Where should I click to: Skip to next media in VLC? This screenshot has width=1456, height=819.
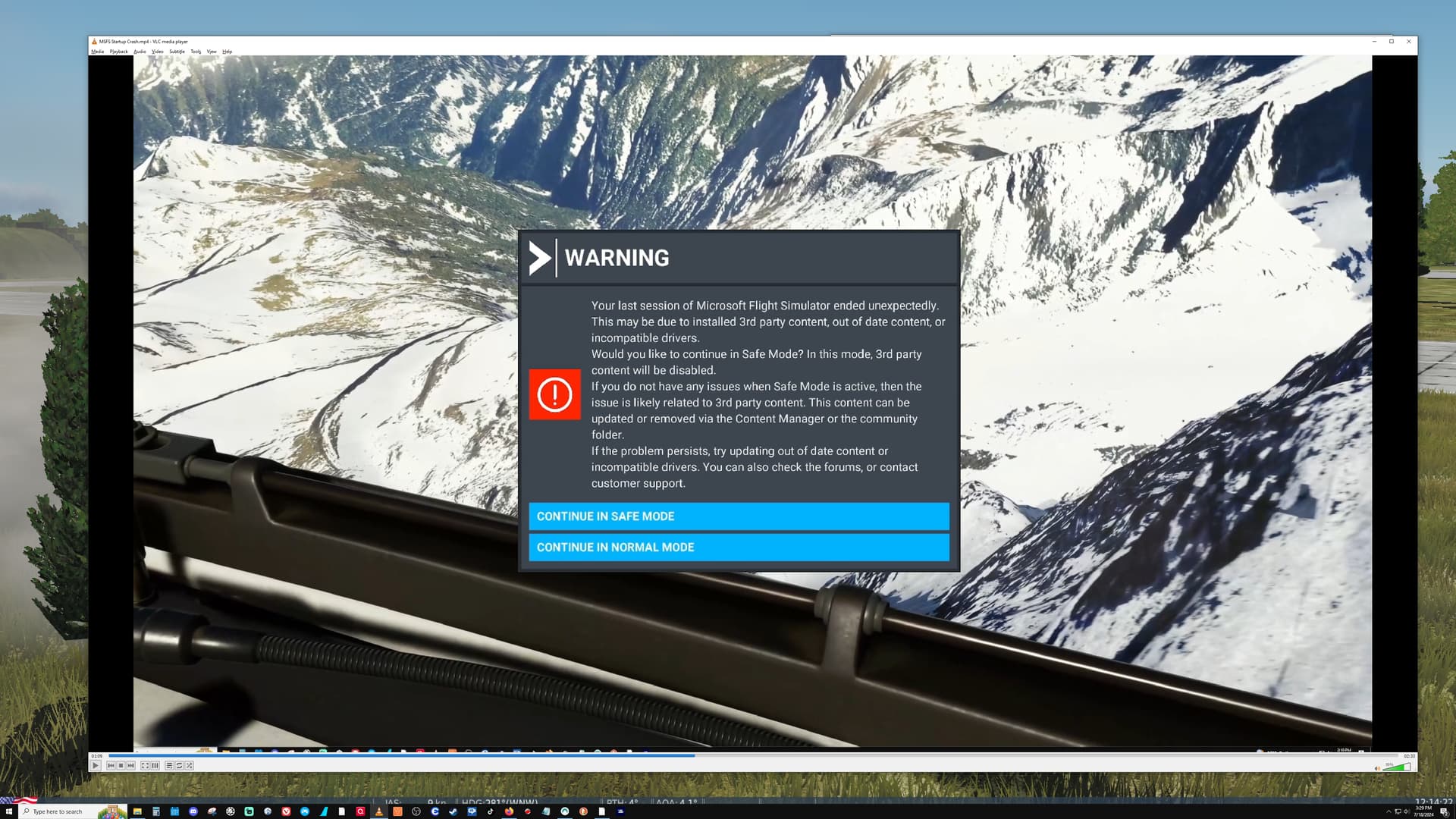coord(130,766)
